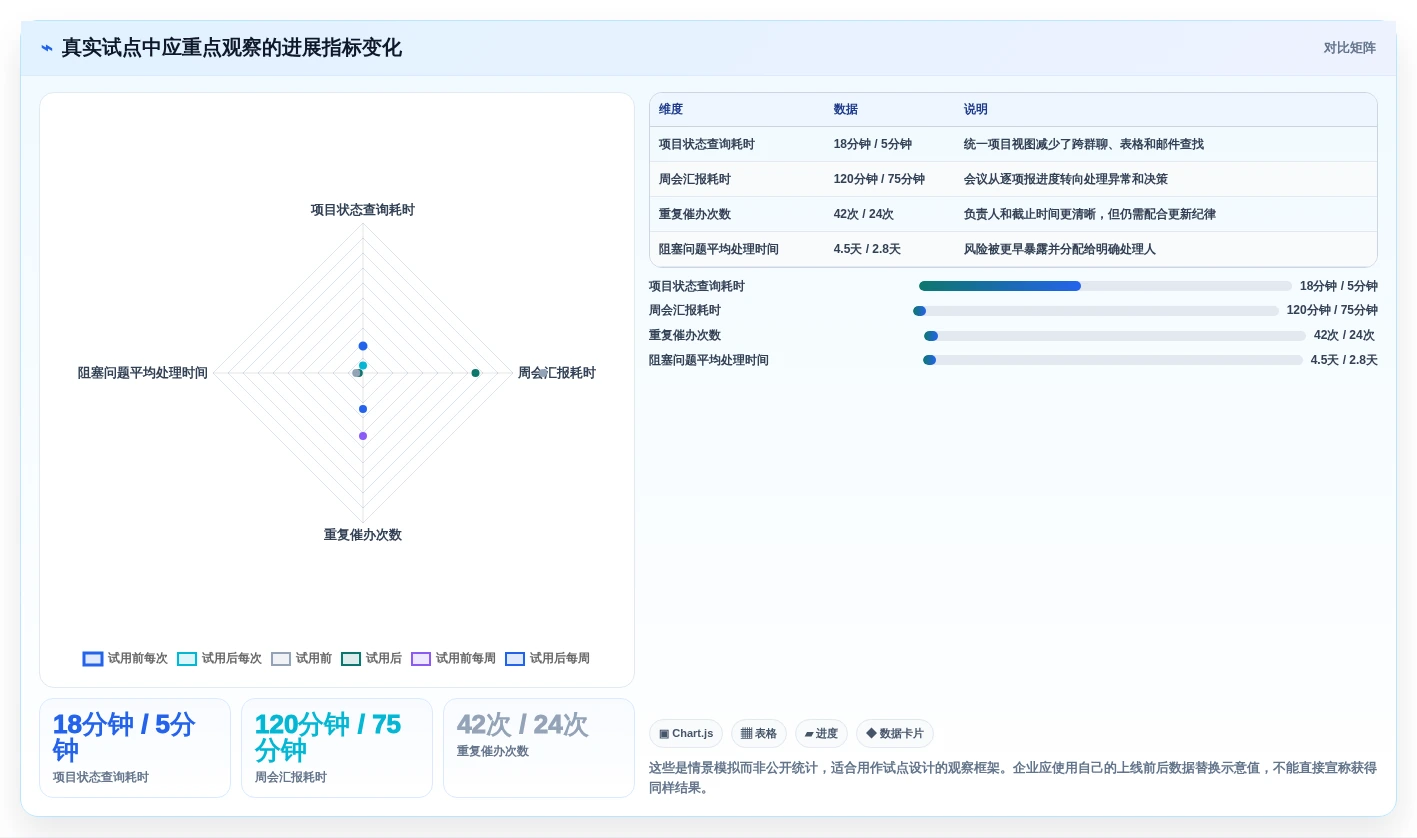Click the 周会汇报耗时 progress bar

(1095, 311)
